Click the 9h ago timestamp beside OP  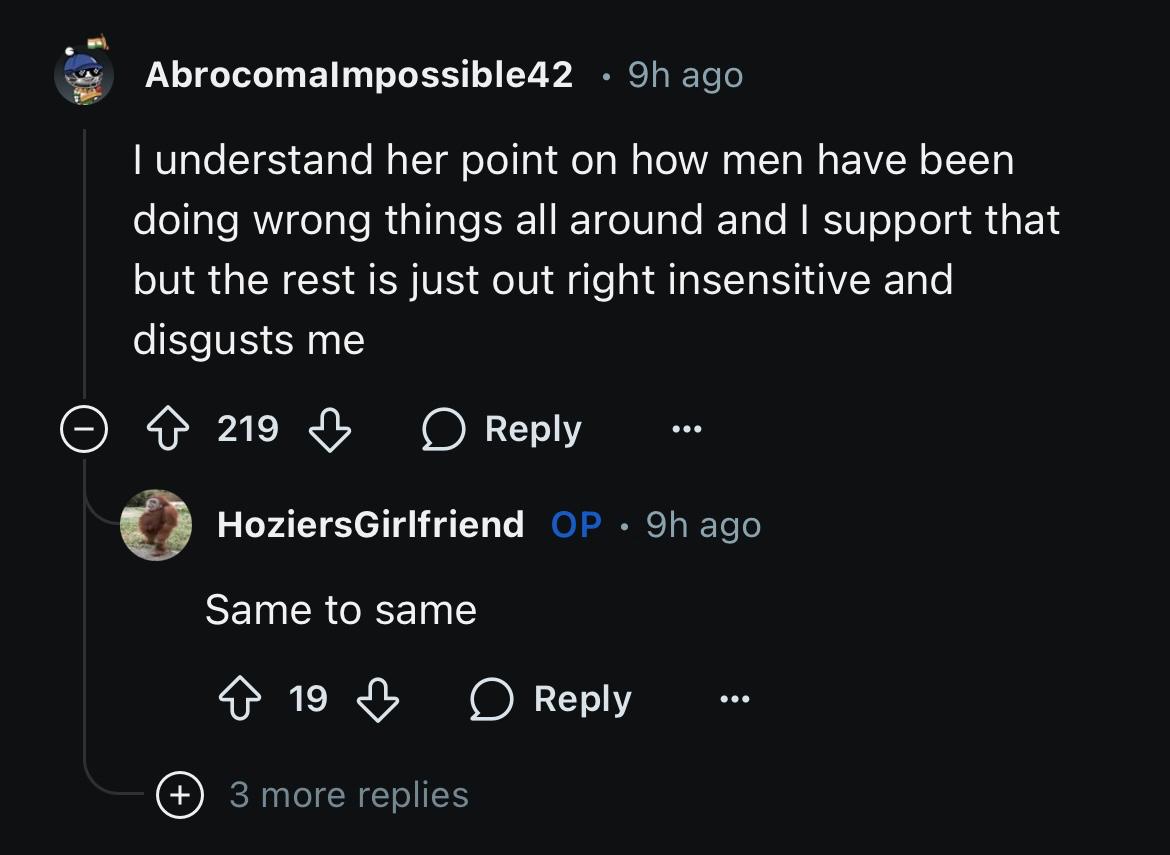(704, 524)
